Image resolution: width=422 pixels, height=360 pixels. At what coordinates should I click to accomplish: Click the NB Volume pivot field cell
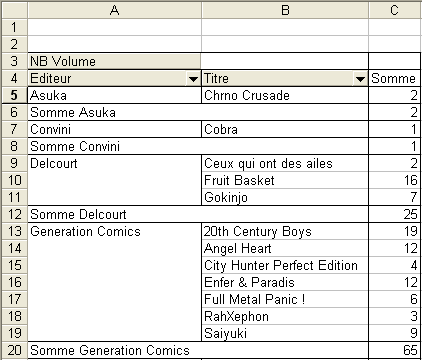(x=114, y=61)
